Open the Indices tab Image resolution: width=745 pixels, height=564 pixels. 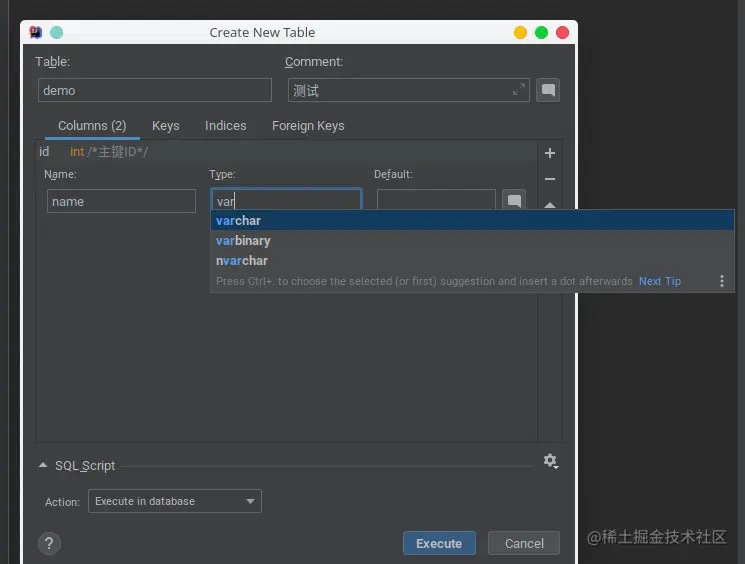coord(226,125)
